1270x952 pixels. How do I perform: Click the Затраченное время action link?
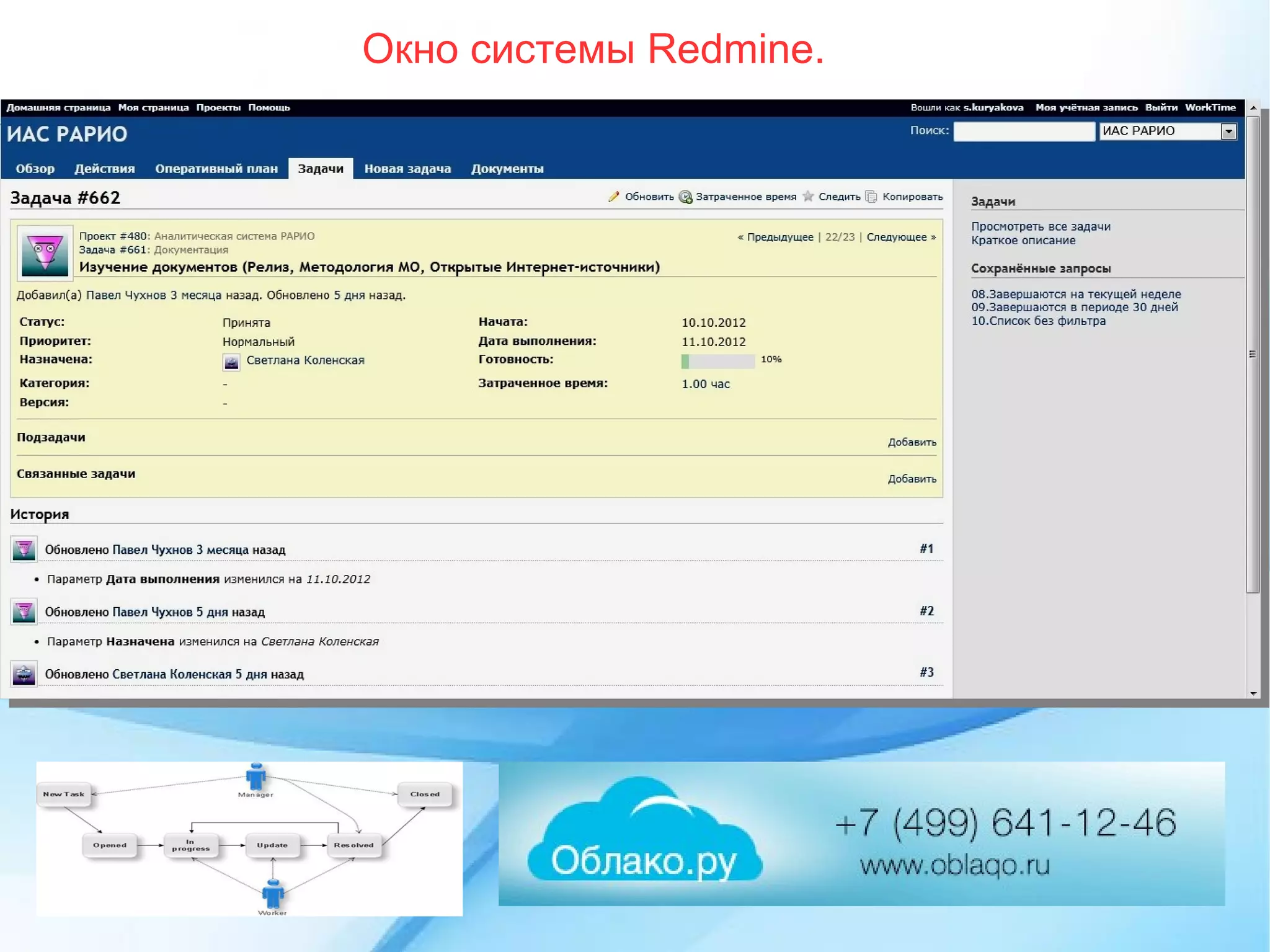coord(745,197)
